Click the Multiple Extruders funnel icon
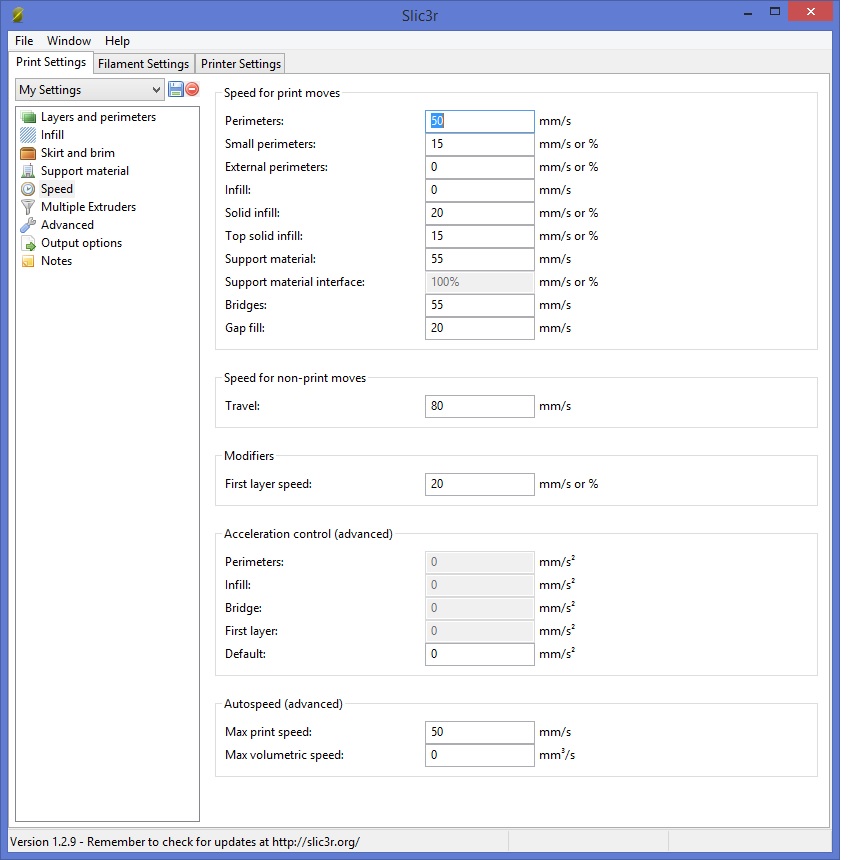This screenshot has width=864, height=860. click(x=28, y=207)
